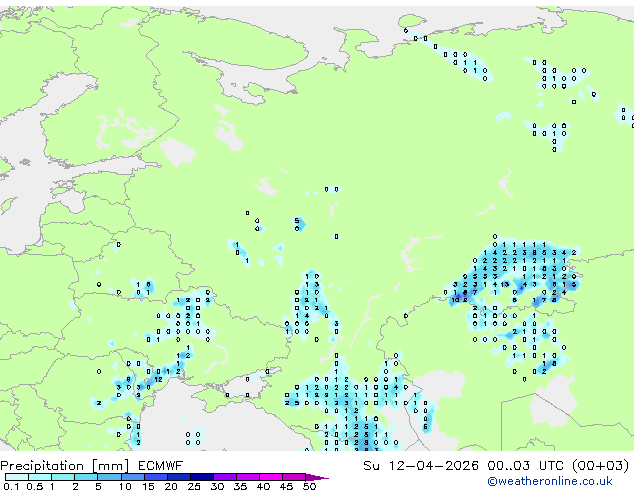
Task: Click the '15' legend scale label
Action: tap(148, 486)
